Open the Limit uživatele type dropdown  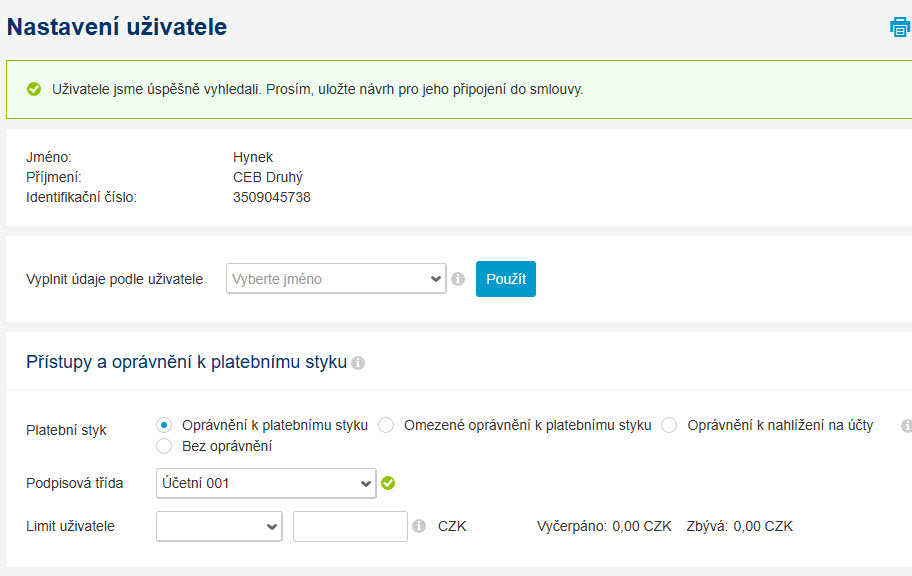click(x=219, y=526)
